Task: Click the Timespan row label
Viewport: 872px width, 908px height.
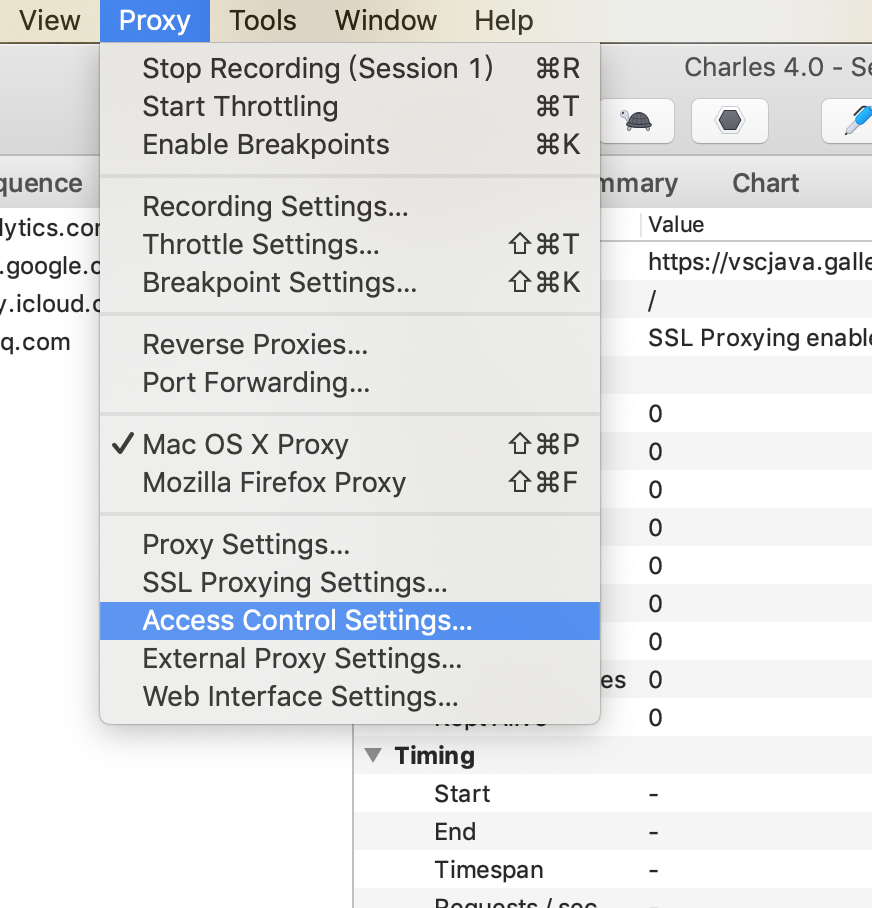Action: 489,870
